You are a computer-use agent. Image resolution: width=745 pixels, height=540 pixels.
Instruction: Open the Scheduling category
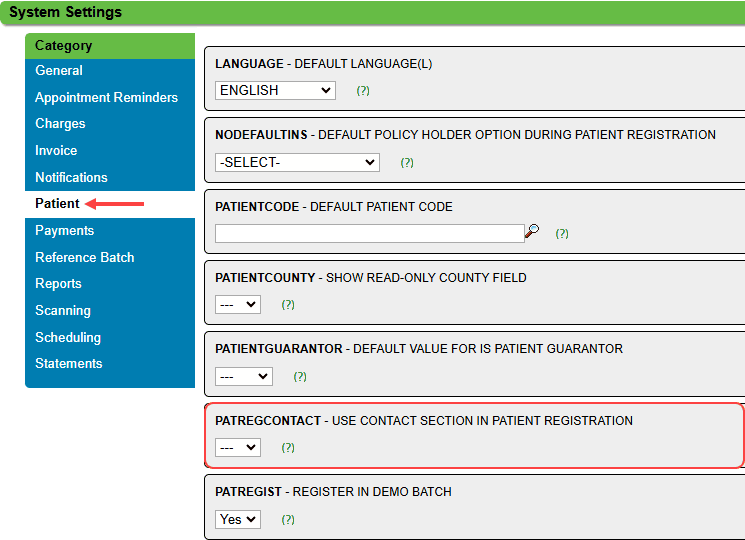68,337
